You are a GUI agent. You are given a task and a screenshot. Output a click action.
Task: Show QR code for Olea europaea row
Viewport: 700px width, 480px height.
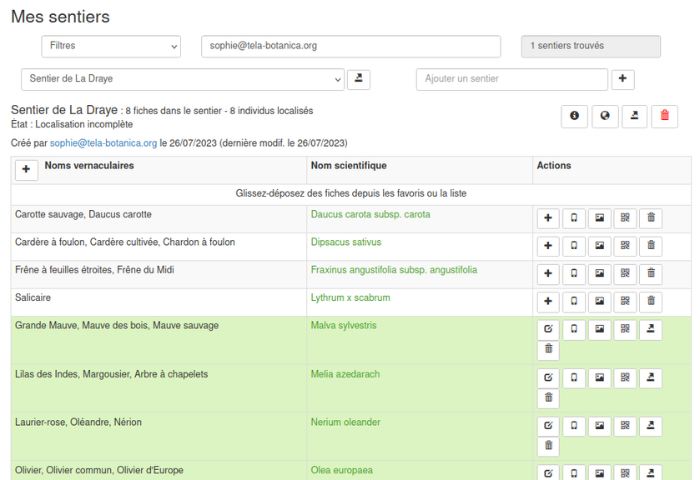[x=625, y=472]
